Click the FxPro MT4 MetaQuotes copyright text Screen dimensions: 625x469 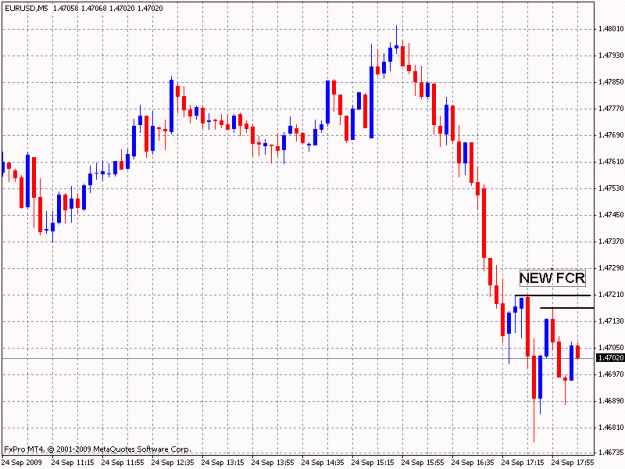click(x=98, y=449)
